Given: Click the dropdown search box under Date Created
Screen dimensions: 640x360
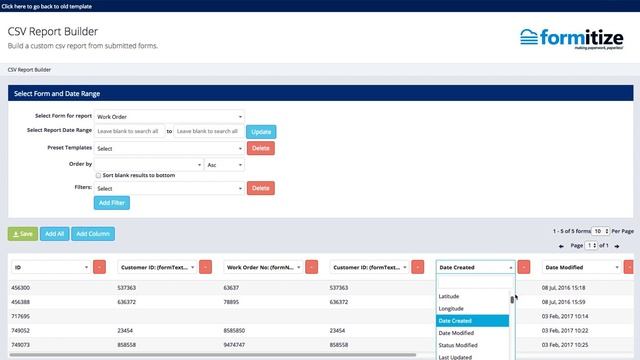Looking at the screenshot, I should point(476,282).
